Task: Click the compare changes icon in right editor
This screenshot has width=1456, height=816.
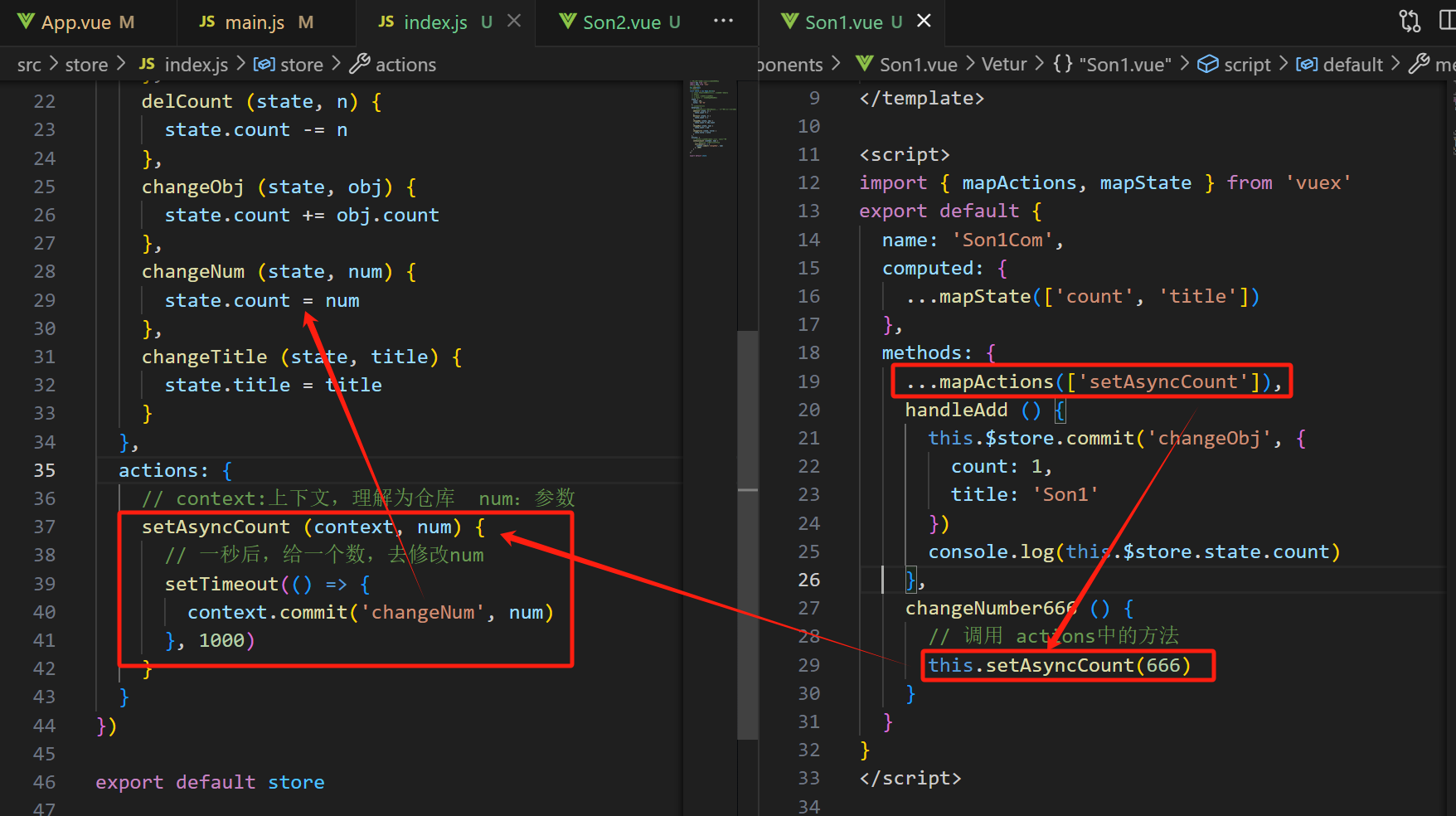Action: pyautogui.click(x=1409, y=21)
